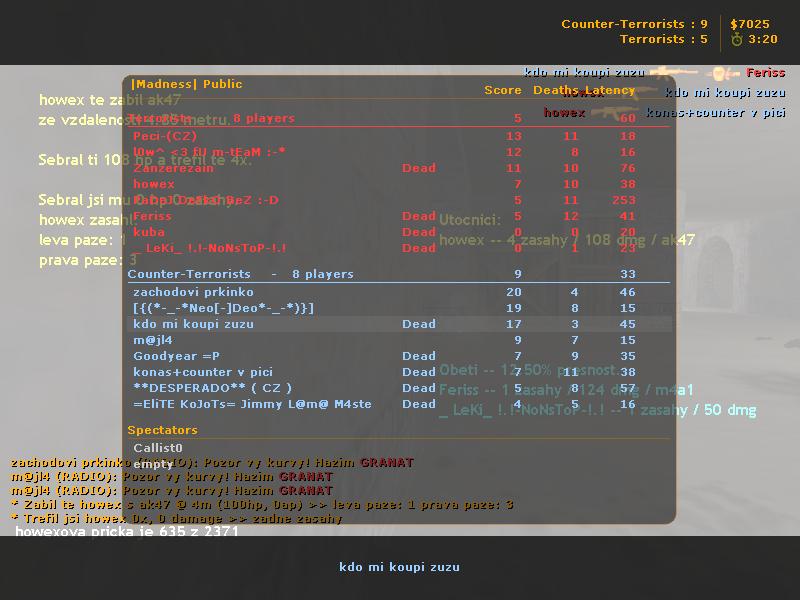Click the latency value 253
The height and width of the screenshot is (600, 800).
(x=624, y=200)
